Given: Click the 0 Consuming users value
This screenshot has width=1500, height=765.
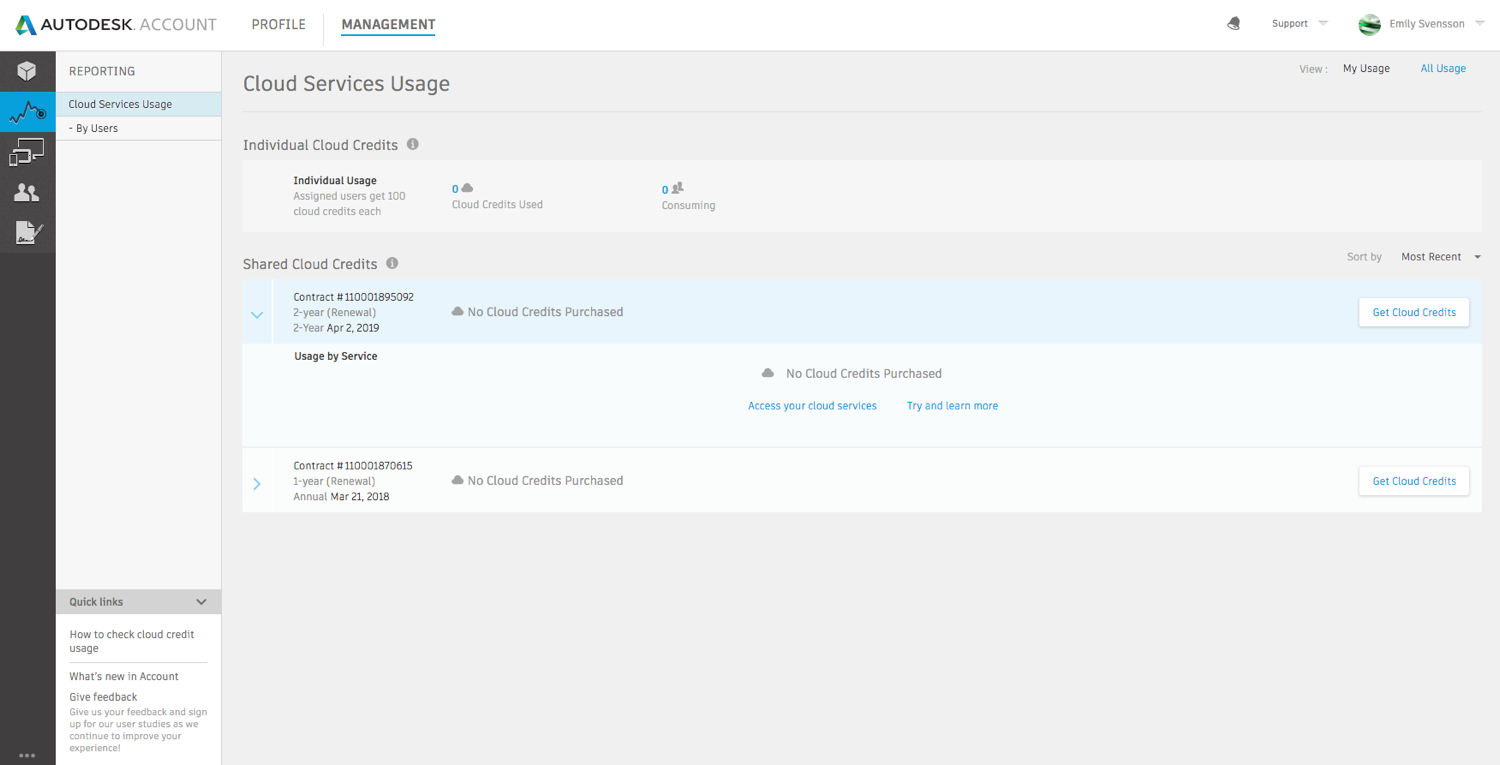Looking at the screenshot, I should point(665,190).
